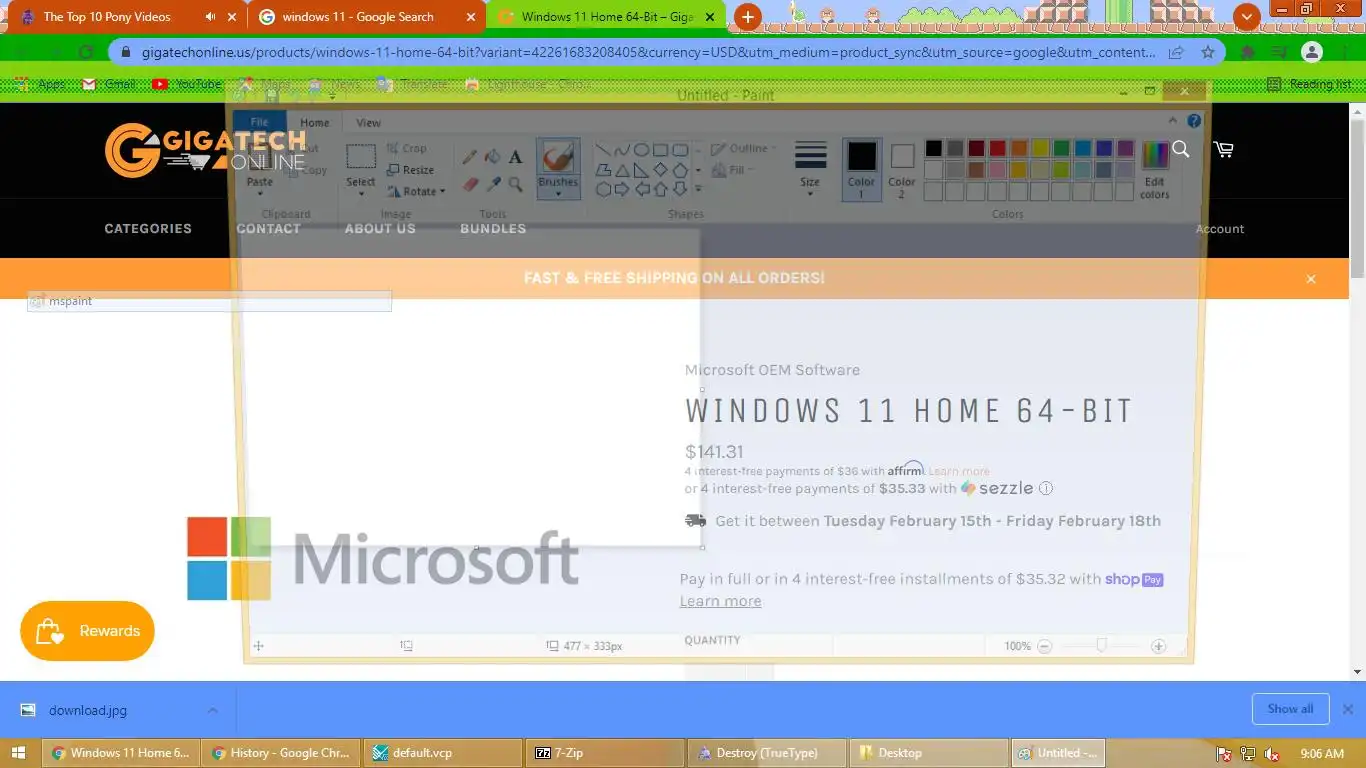This screenshot has height=768, width=1366.
Task: Collapse the Paint ribbon chevron
Action: pos(1175,121)
